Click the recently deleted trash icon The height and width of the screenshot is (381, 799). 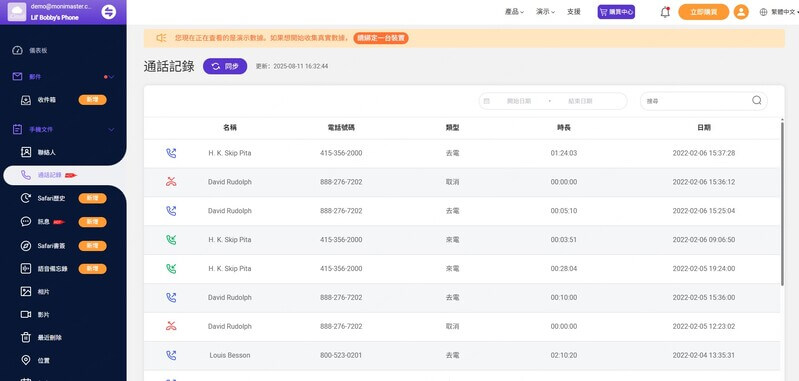(x=26, y=337)
